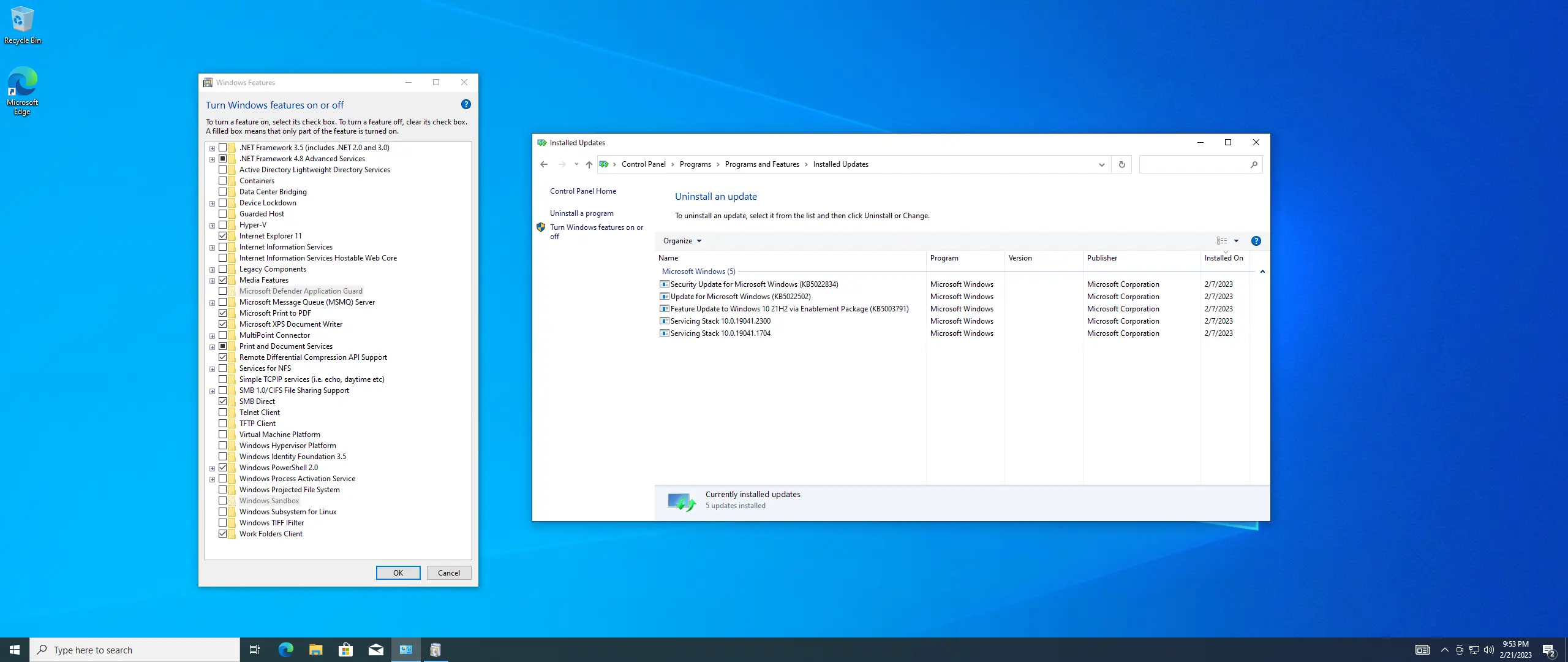1568x662 pixels.
Task: Tick the Windows Subsystem for Linux checkbox
Action: click(x=223, y=512)
